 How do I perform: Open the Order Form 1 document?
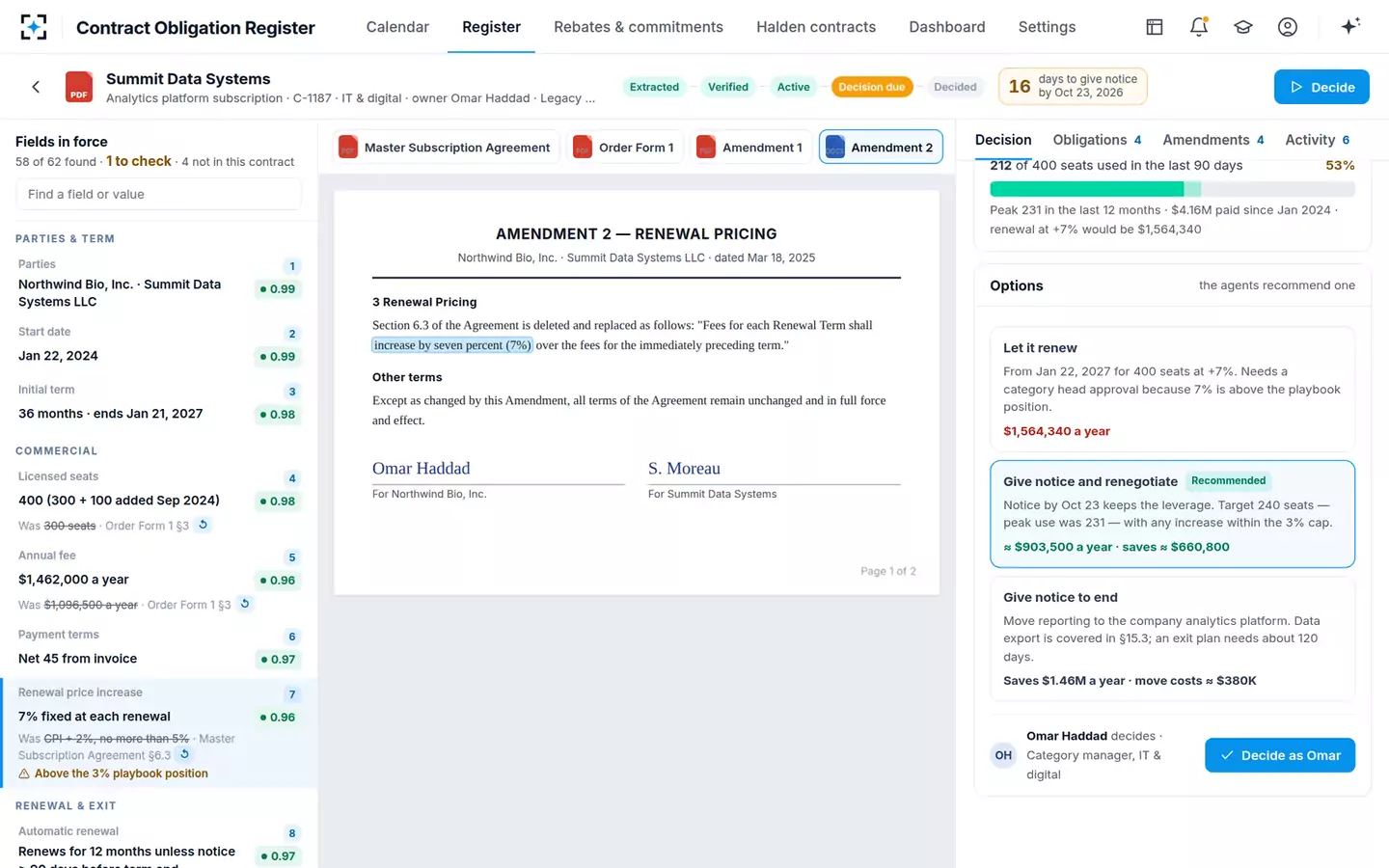pos(624,147)
